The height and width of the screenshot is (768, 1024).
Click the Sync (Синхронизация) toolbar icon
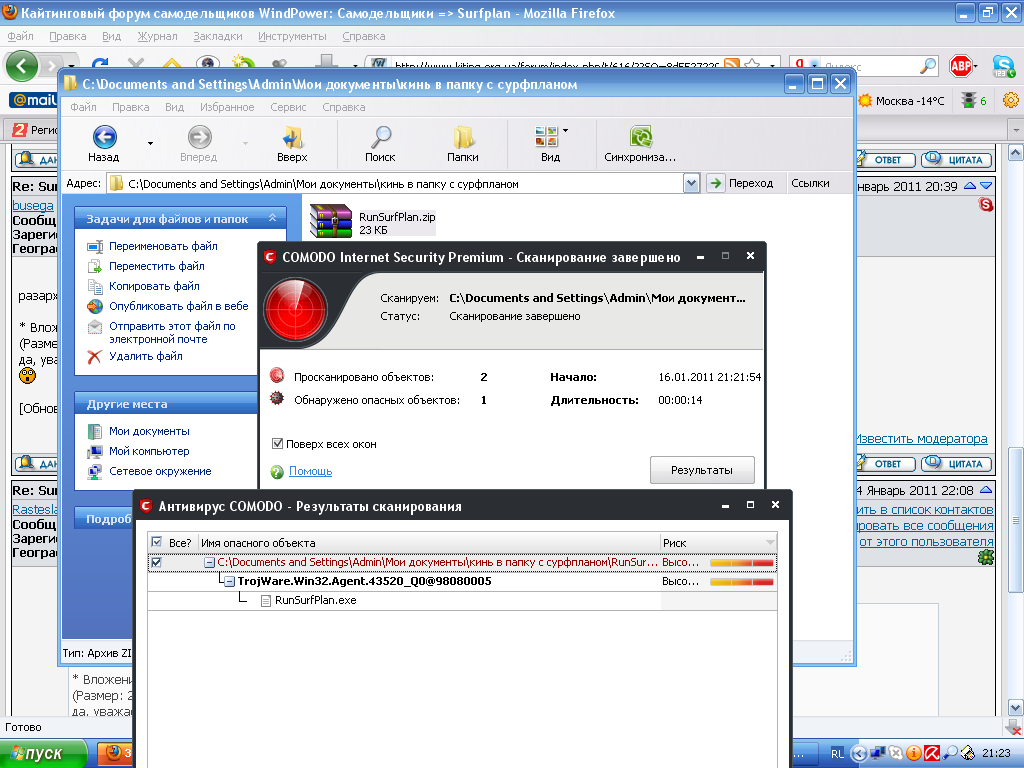click(x=640, y=137)
